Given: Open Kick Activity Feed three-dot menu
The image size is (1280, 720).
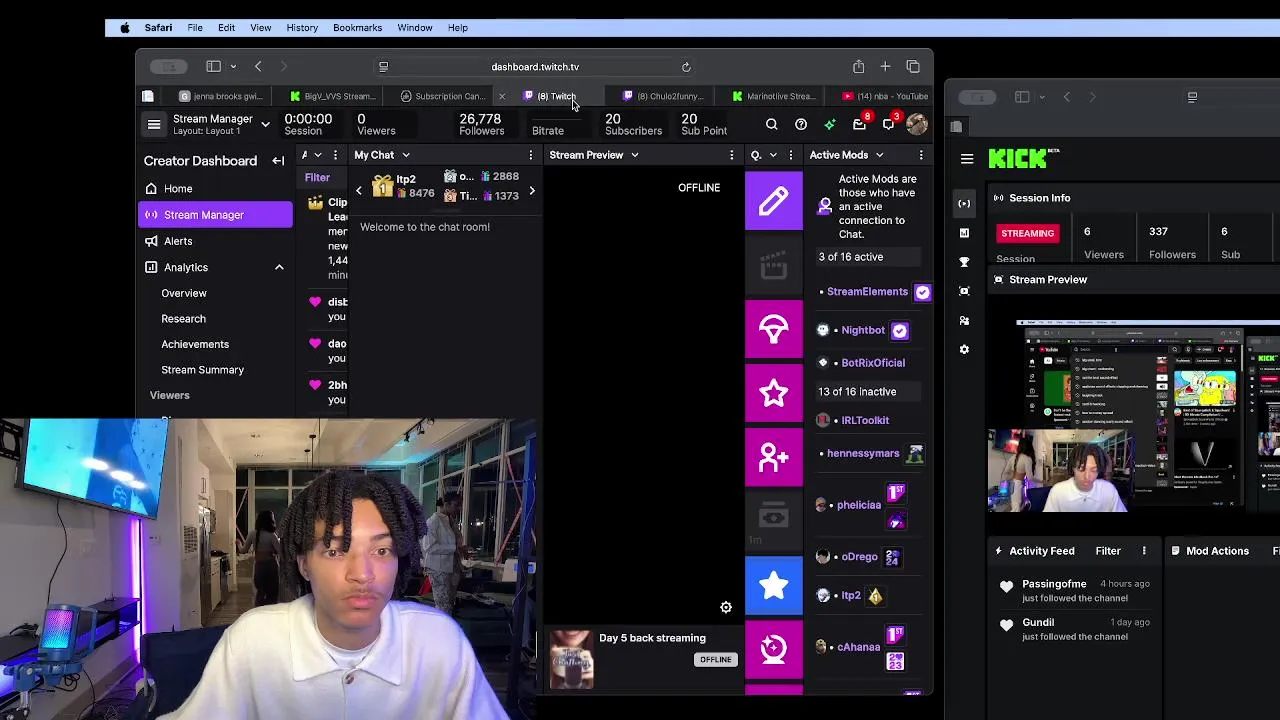Looking at the screenshot, I should pos(1144,551).
